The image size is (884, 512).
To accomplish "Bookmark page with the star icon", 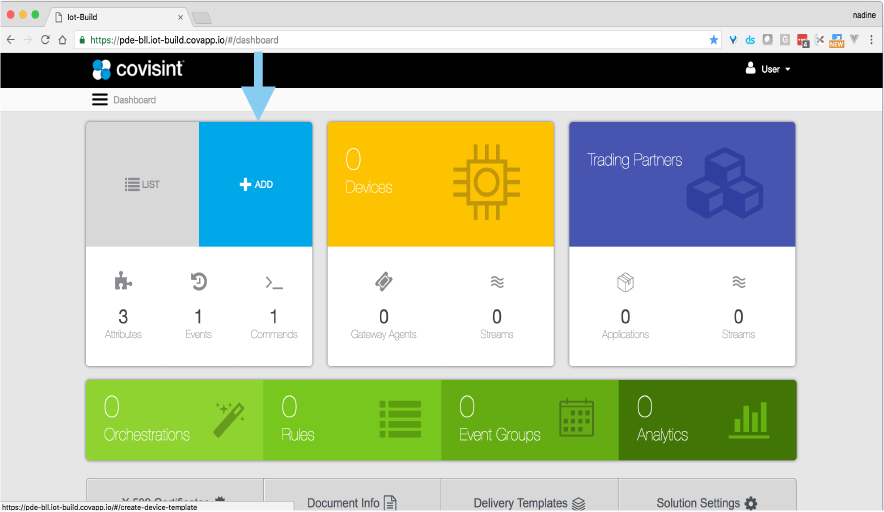I will 713,40.
